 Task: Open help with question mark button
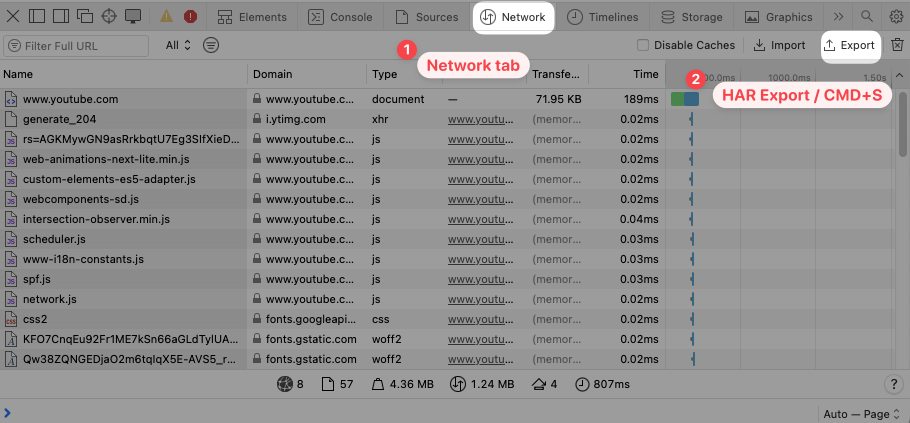point(894,384)
